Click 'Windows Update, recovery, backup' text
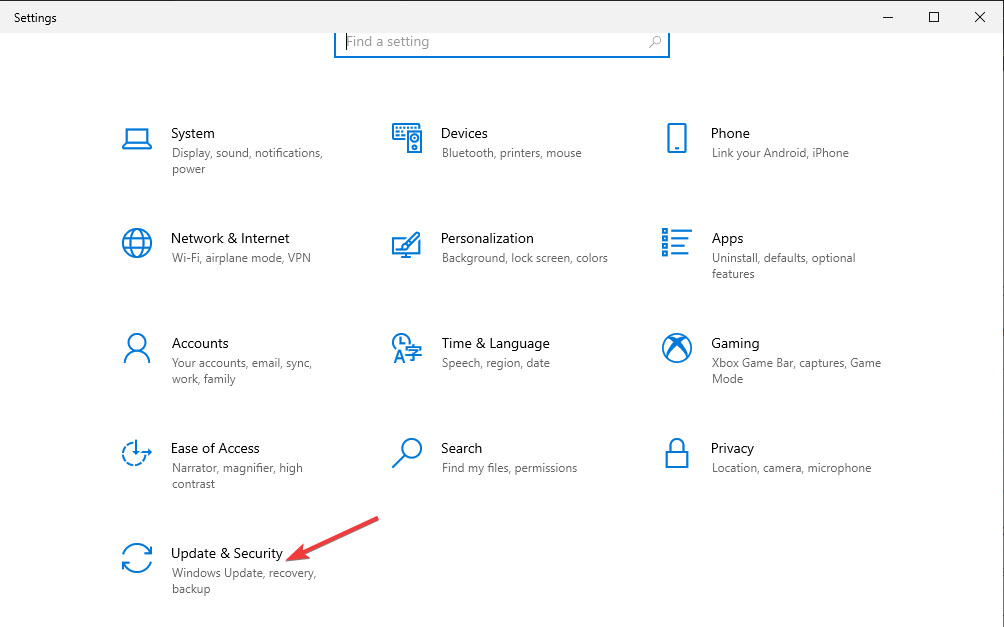Image resolution: width=1004 pixels, height=627 pixels. (x=244, y=581)
